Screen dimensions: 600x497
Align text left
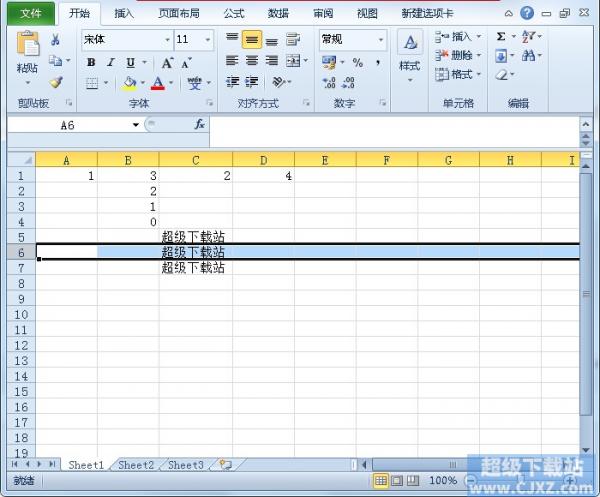pyautogui.click(x=232, y=61)
